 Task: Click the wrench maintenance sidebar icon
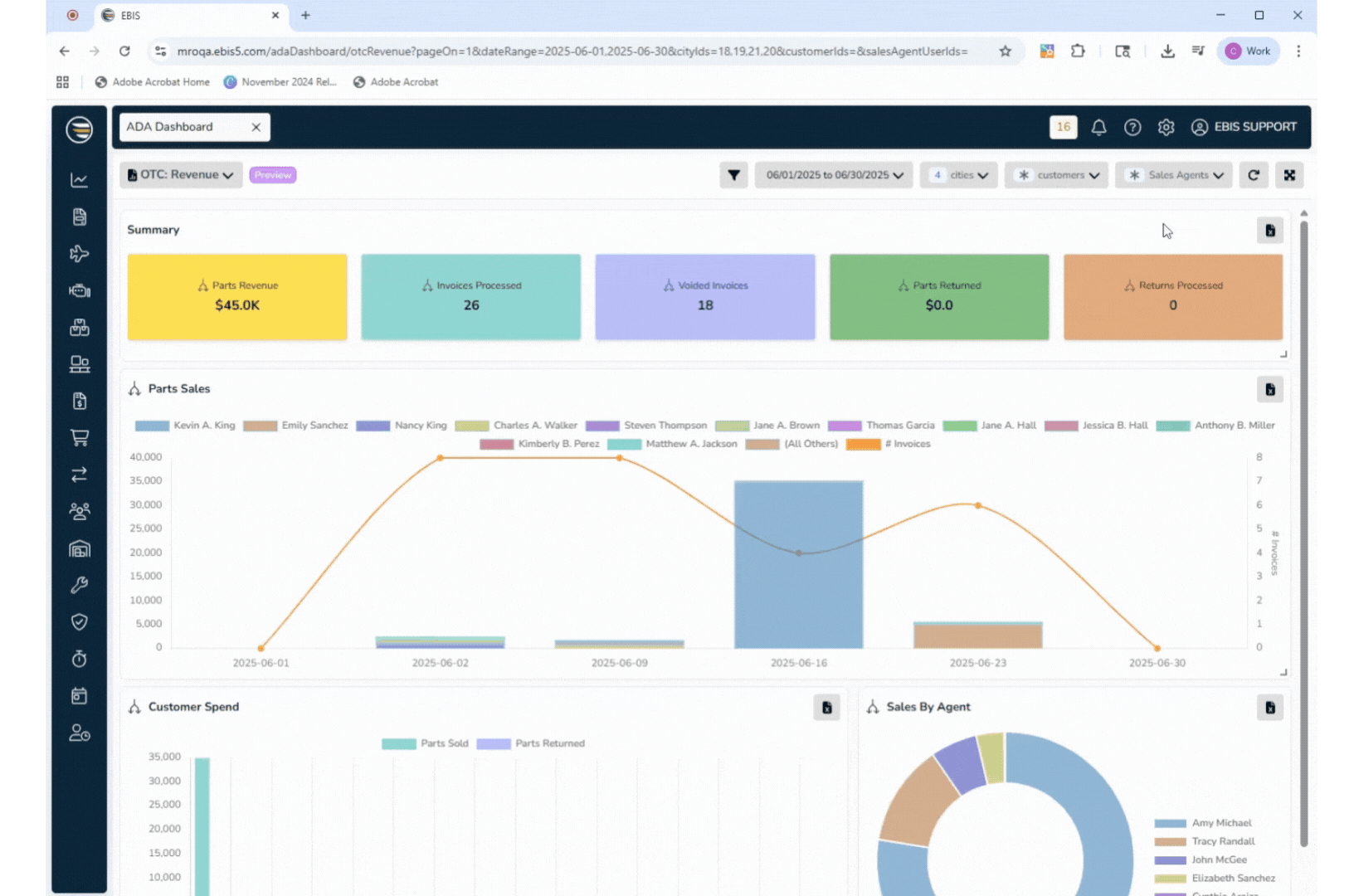point(80,586)
